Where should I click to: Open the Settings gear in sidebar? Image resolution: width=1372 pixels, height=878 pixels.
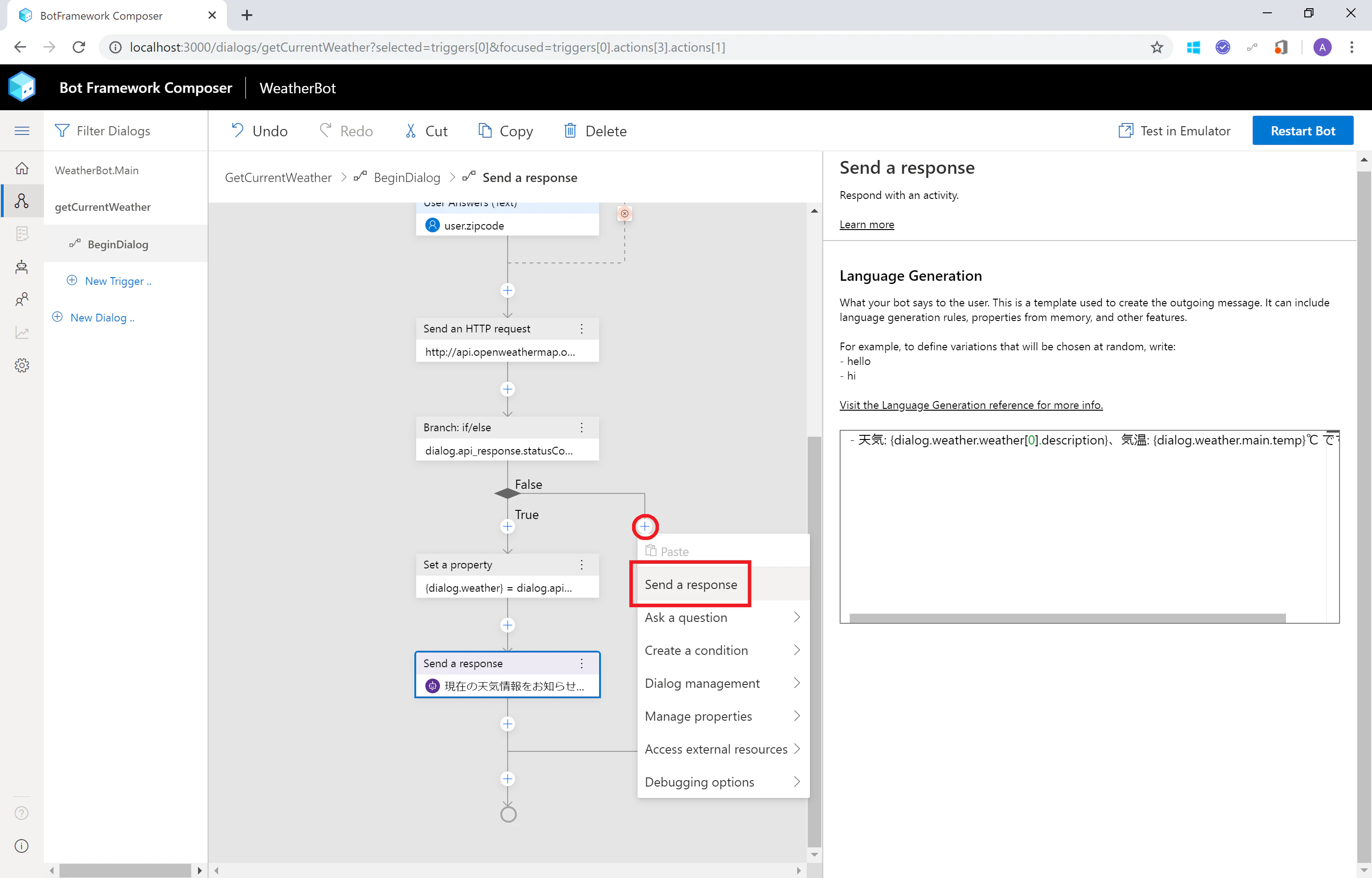(21, 365)
